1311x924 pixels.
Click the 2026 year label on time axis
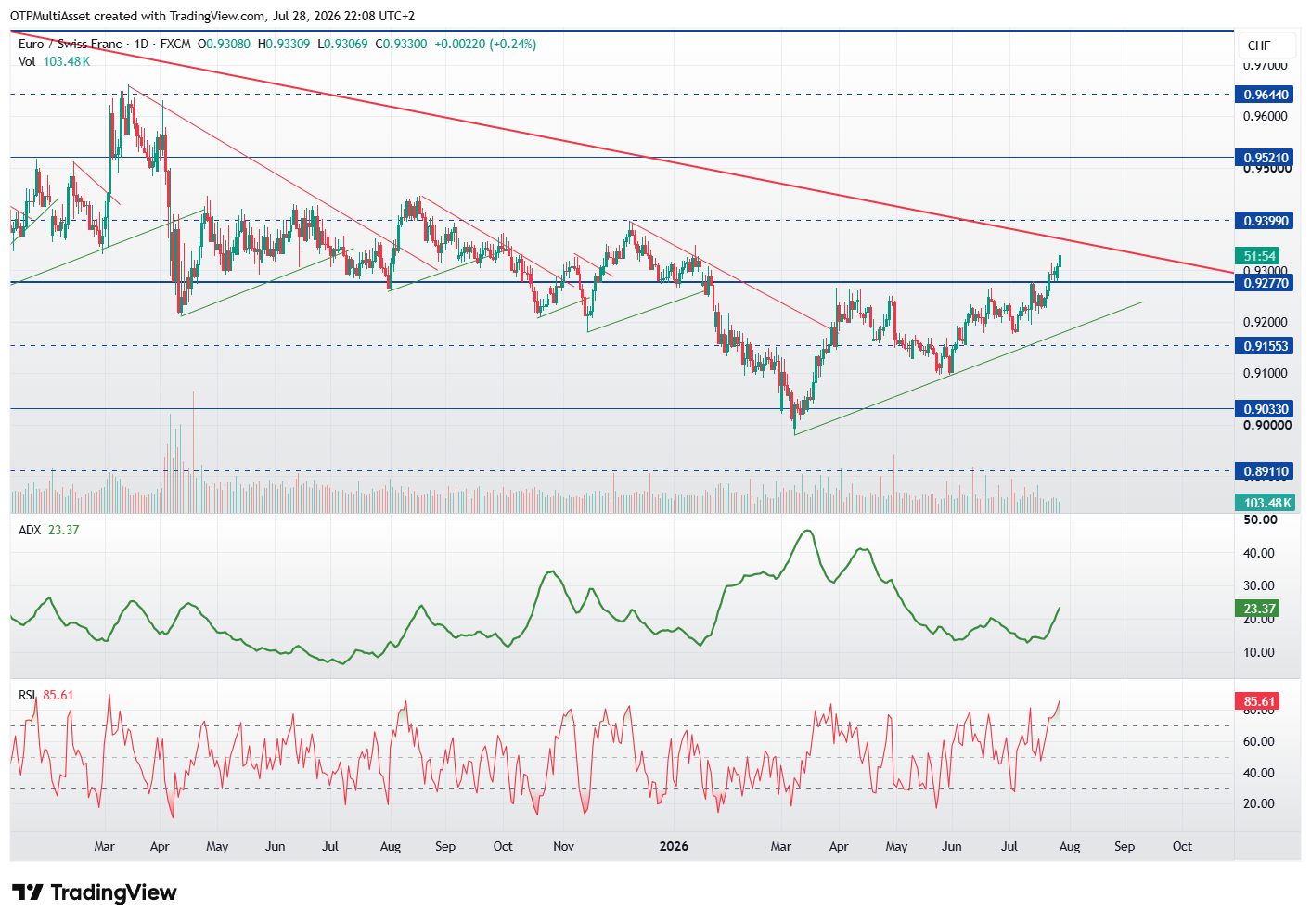pyautogui.click(x=674, y=846)
